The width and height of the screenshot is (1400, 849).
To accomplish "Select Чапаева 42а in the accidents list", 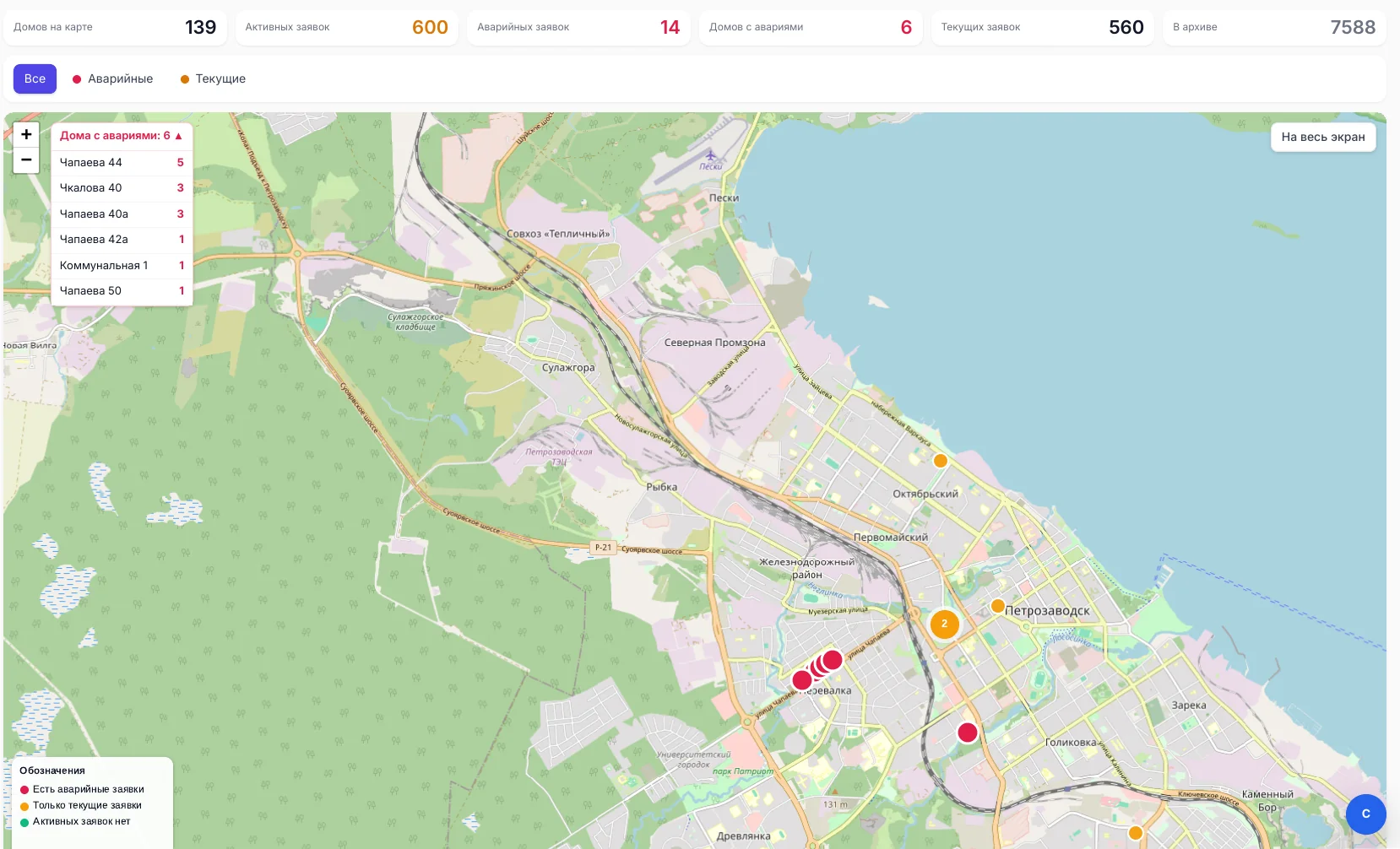I will [122, 240].
